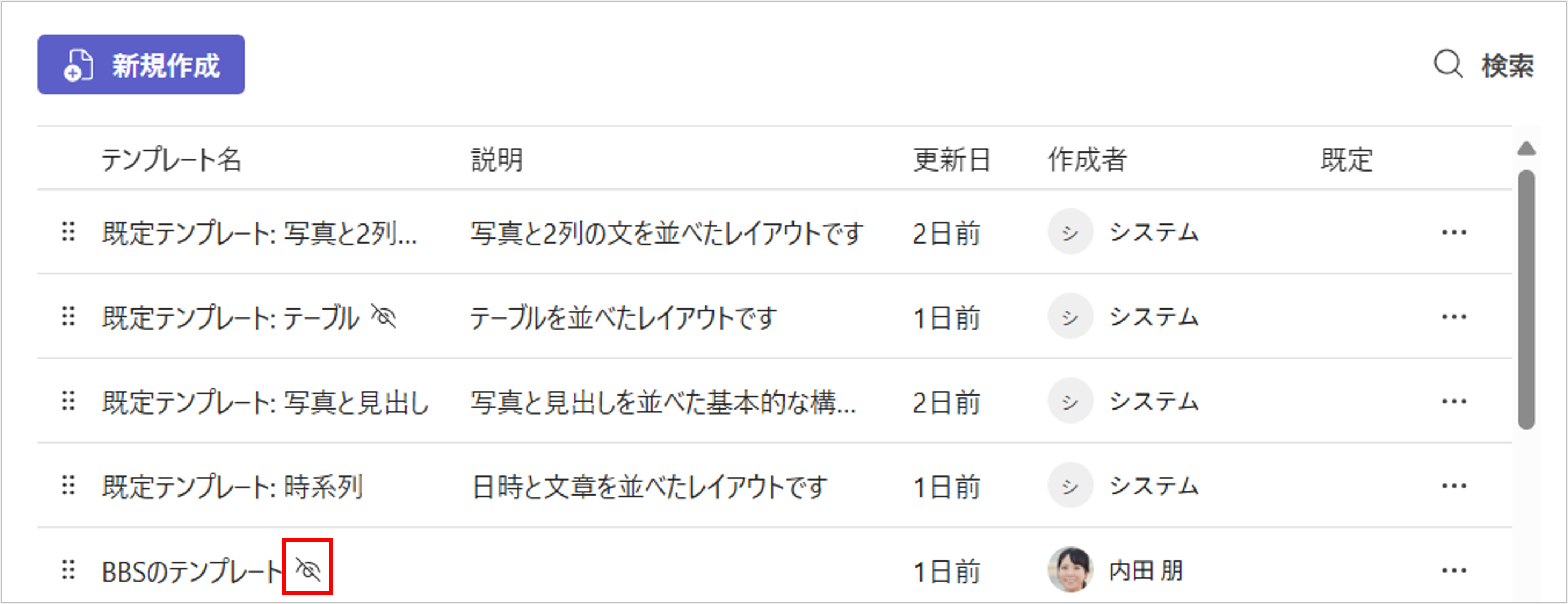Viewport: 1568px width, 604px height.
Task: Click the テンプレート名 column header
Action: tap(171, 160)
